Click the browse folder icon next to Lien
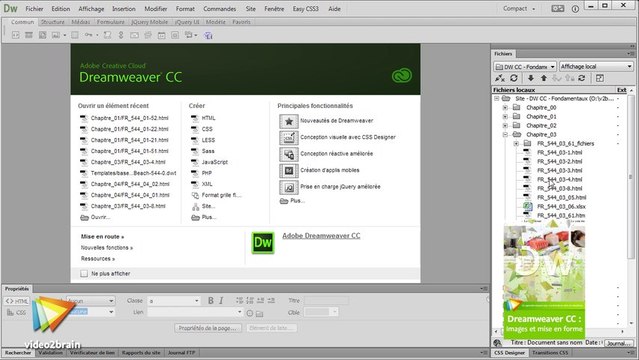Viewport: 639px width, 360px height. coord(259,314)
